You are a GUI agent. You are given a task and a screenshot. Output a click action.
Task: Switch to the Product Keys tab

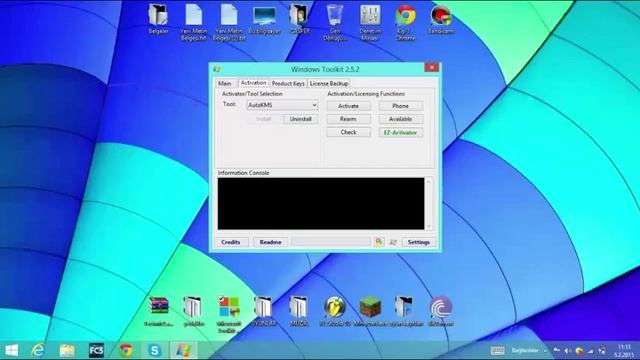click(288, 83)
